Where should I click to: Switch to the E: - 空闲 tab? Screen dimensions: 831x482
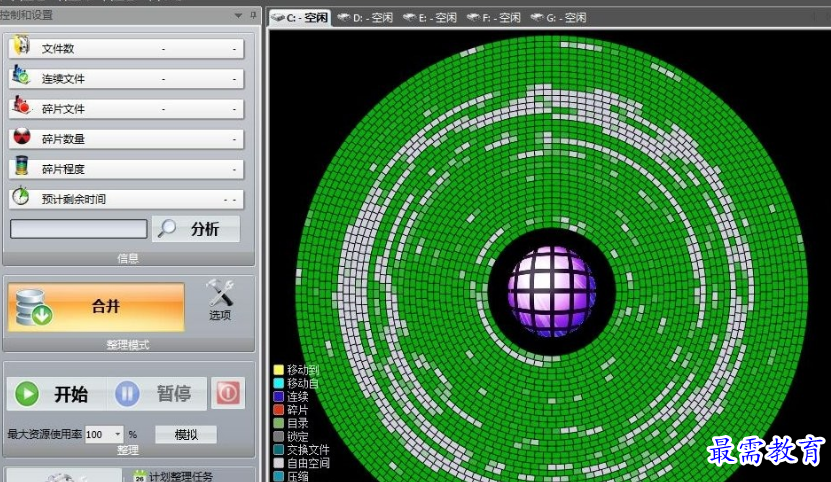coord(430,17)
